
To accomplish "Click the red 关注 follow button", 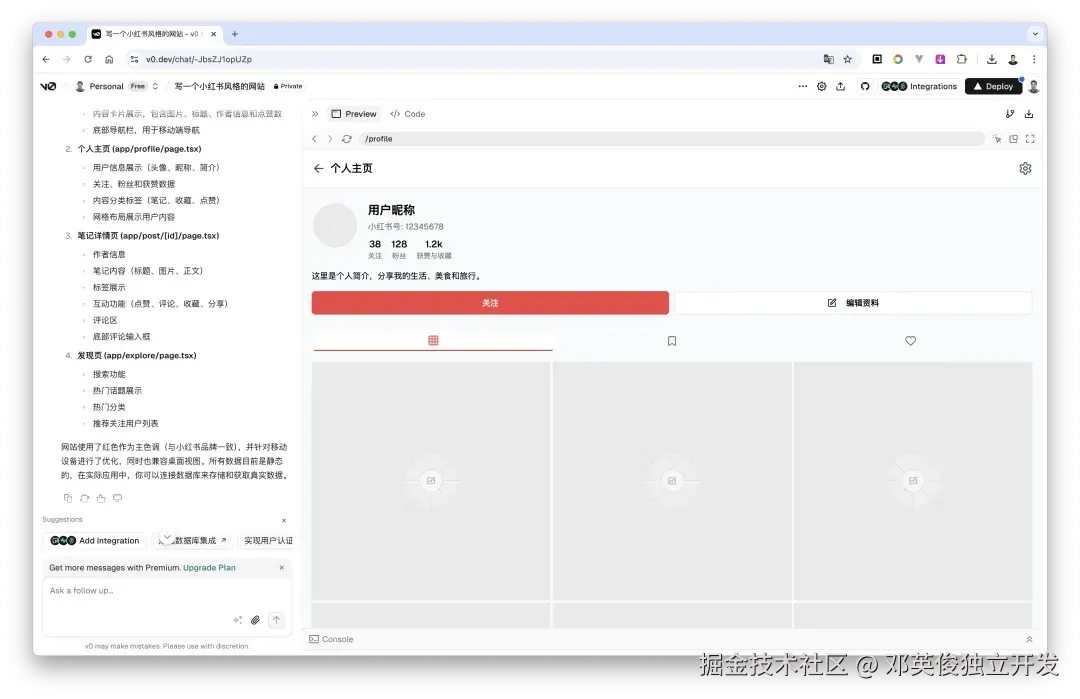I will point(490,302).
